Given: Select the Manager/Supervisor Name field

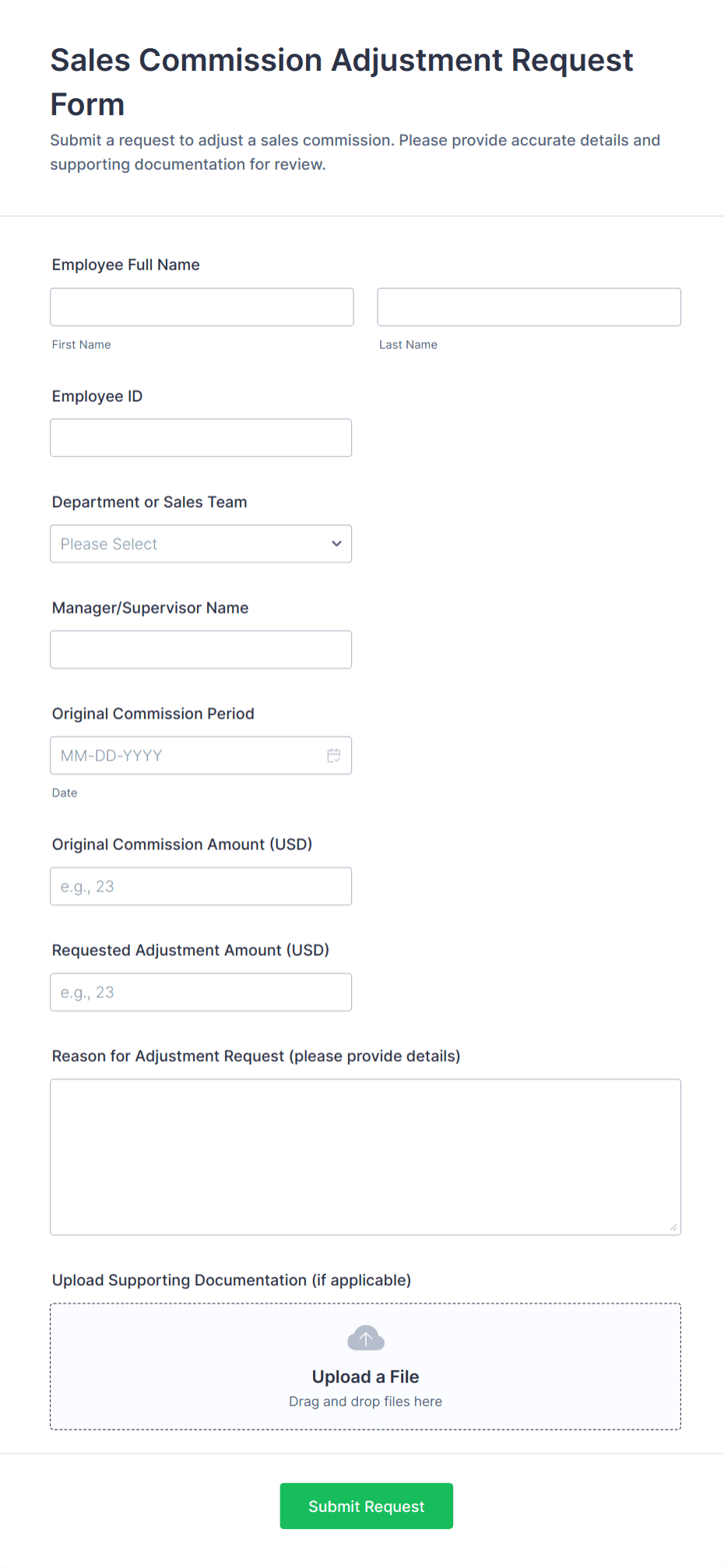Looking at the screenshot, I should pyautogui.click(x=201, y=649).
